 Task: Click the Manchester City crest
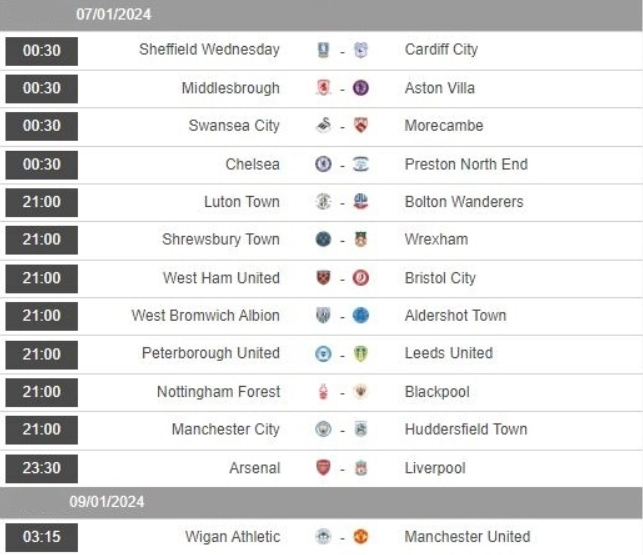pos(323,429)
